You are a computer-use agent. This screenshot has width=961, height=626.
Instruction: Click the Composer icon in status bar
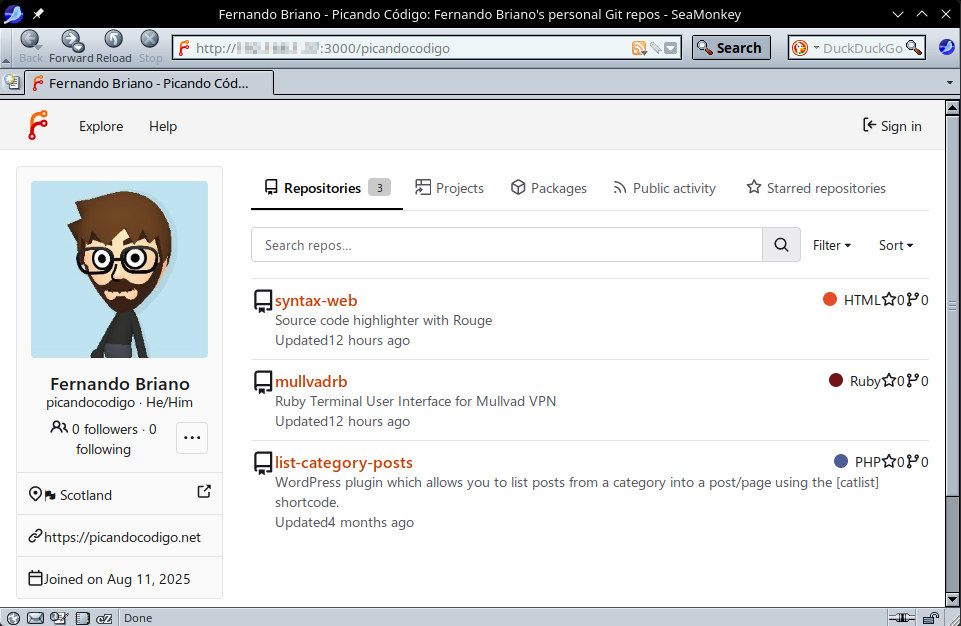click(59, 618)
